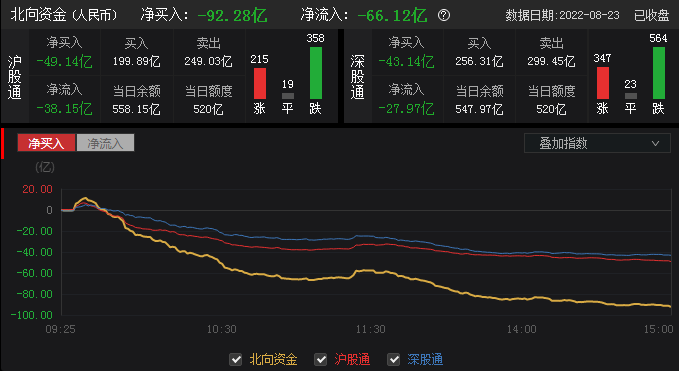This screenshot has height=371, width=679.
Task: Click the 叠加指数 dropdown chevron arrow
Action: 655,143
